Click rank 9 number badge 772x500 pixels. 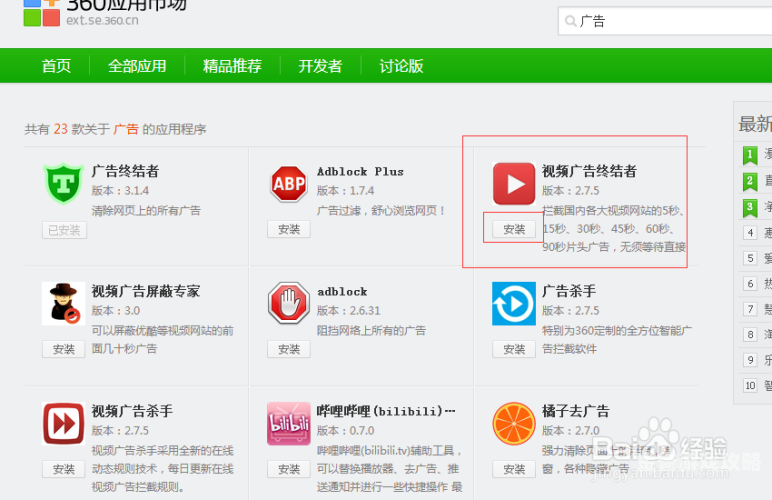pyautogui.click(x=750, y=360)
